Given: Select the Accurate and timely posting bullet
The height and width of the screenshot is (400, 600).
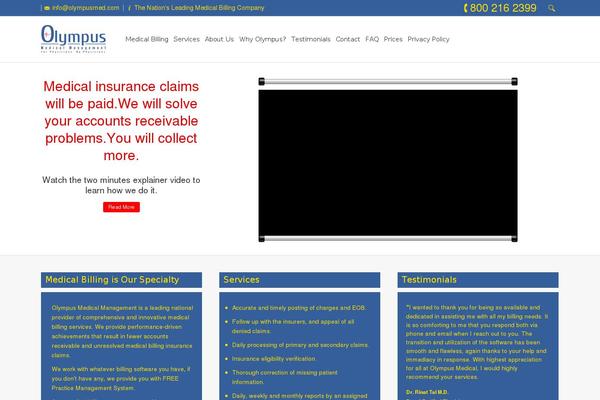Looking at the screenshot, I should pos(299,308).
